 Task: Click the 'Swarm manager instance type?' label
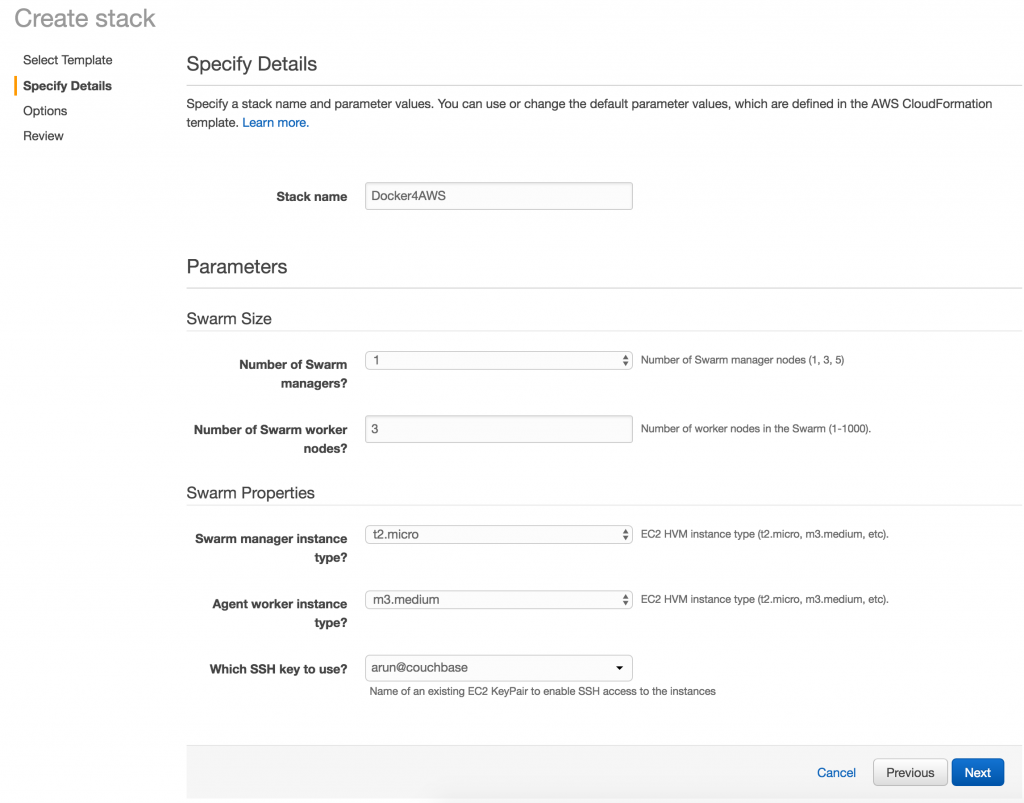click(271, 548)
